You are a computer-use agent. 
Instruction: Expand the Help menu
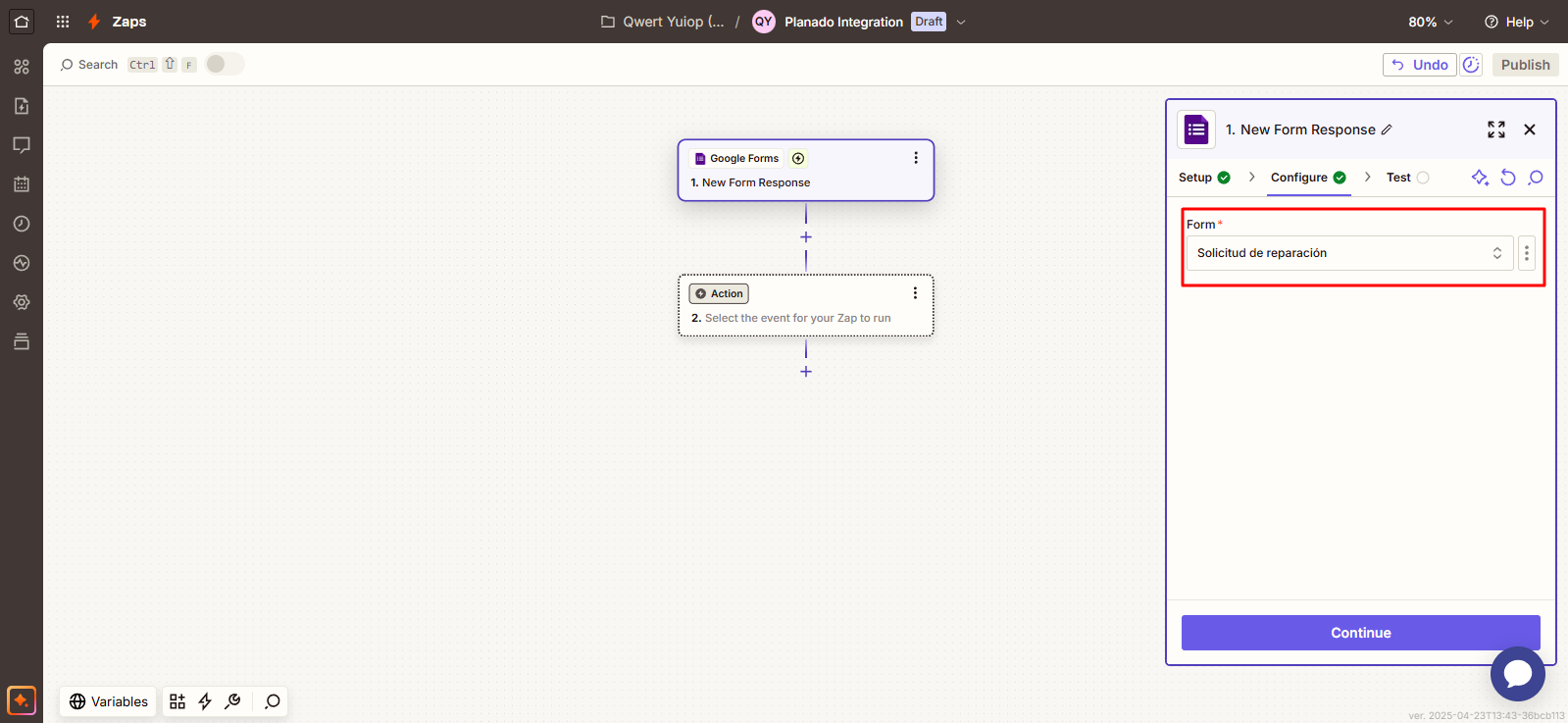click(1517, 22)
